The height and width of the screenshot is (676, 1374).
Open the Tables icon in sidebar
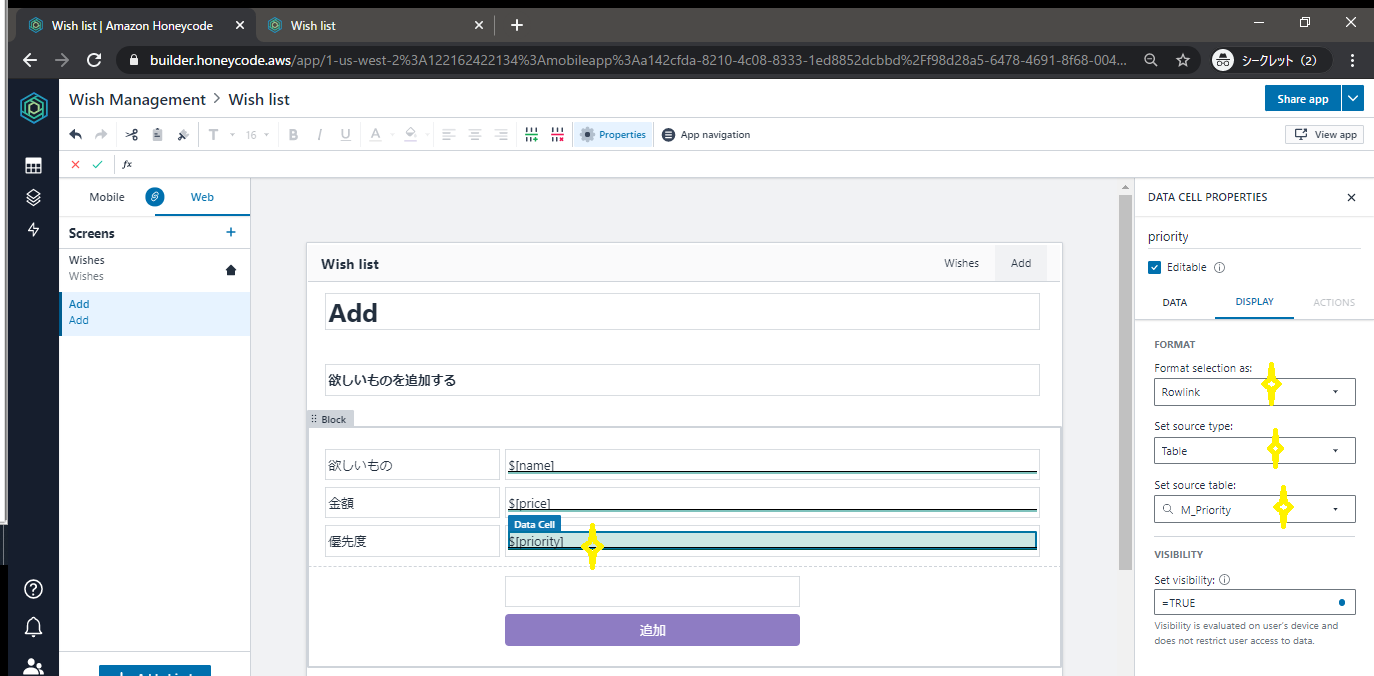[33, 166]
